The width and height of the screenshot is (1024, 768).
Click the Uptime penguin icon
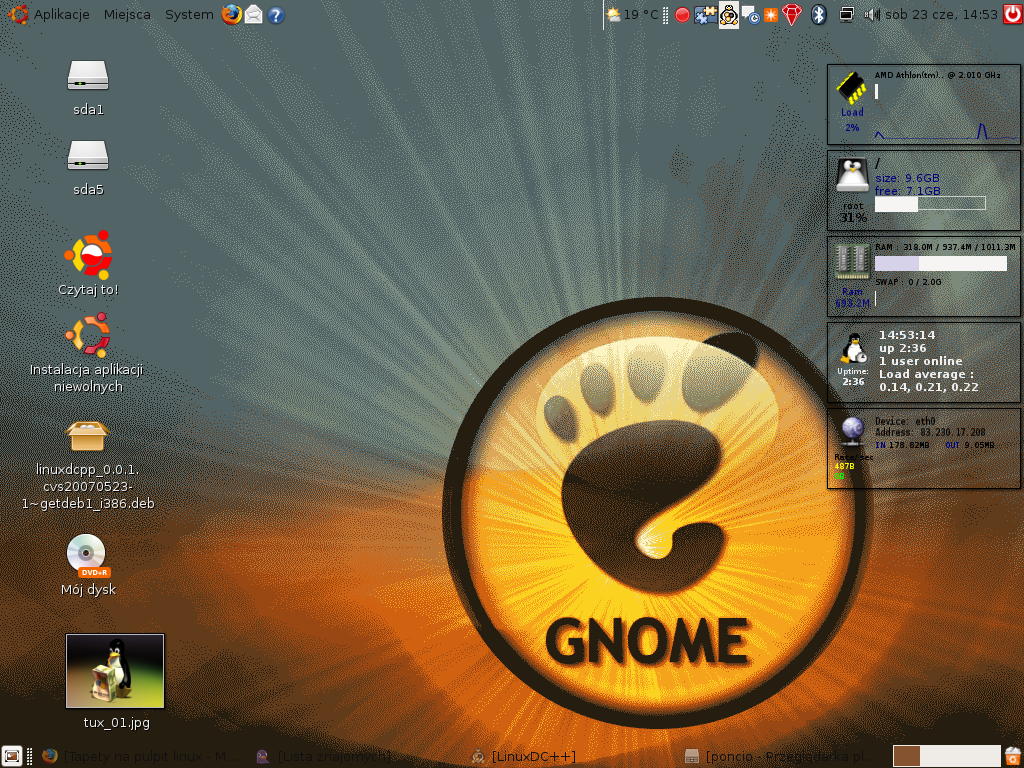click(x=853, y=349)
